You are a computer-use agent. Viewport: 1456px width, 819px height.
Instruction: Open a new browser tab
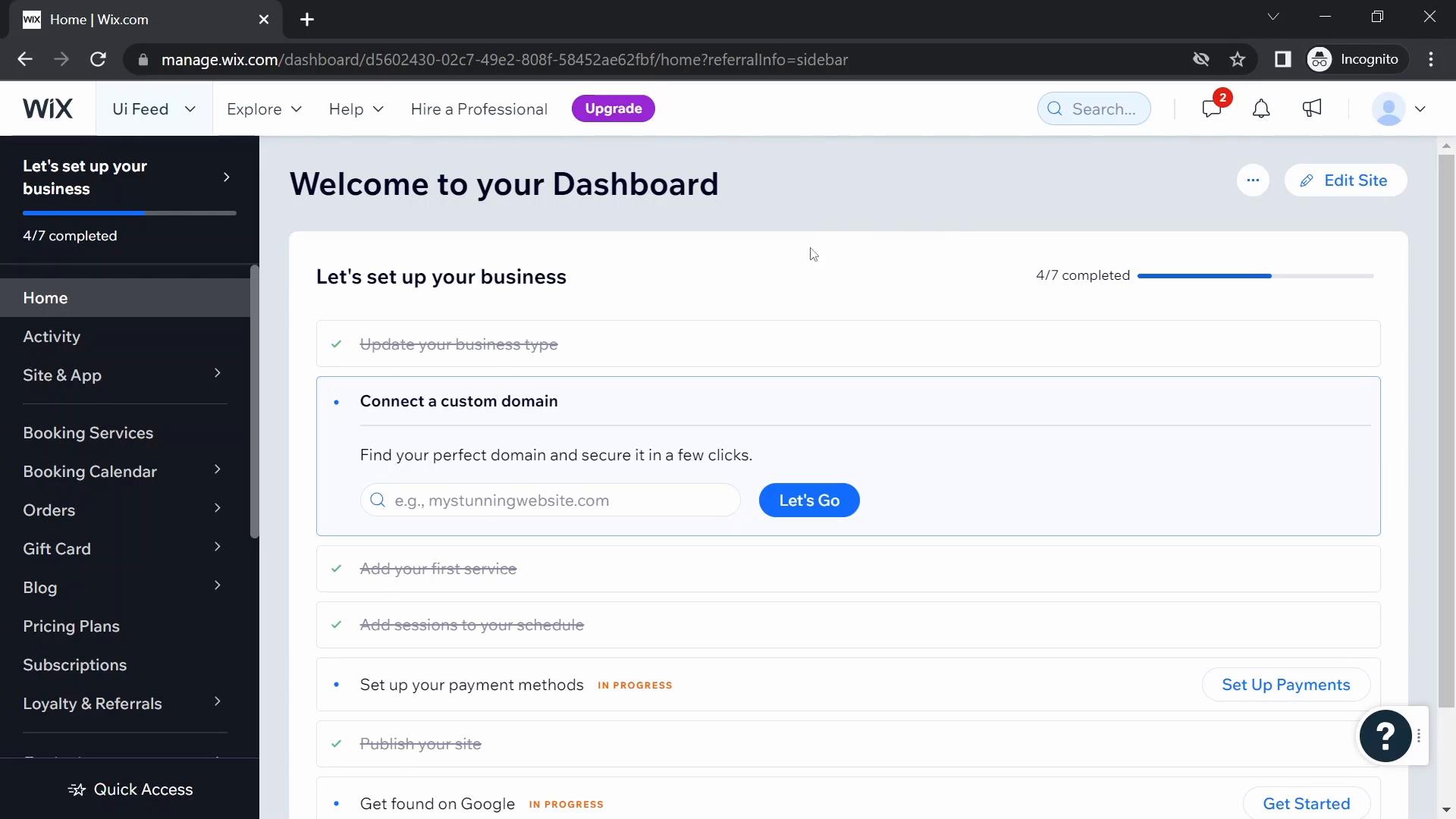307,20
